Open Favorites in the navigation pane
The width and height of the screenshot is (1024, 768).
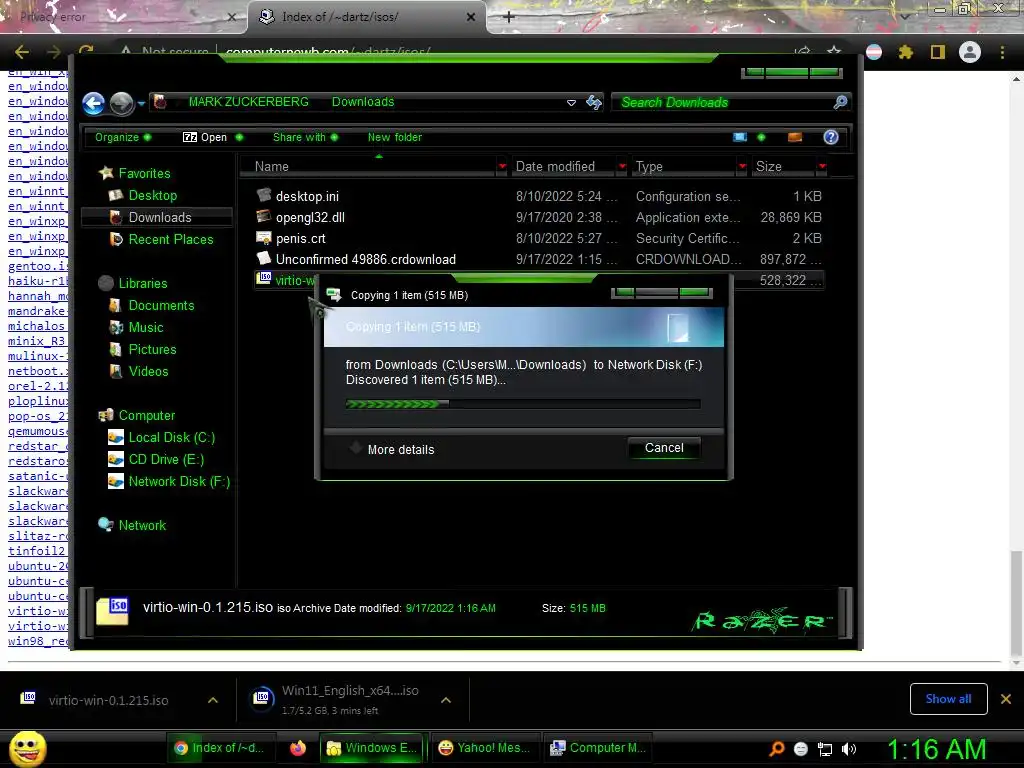click(x=144, y=173)
